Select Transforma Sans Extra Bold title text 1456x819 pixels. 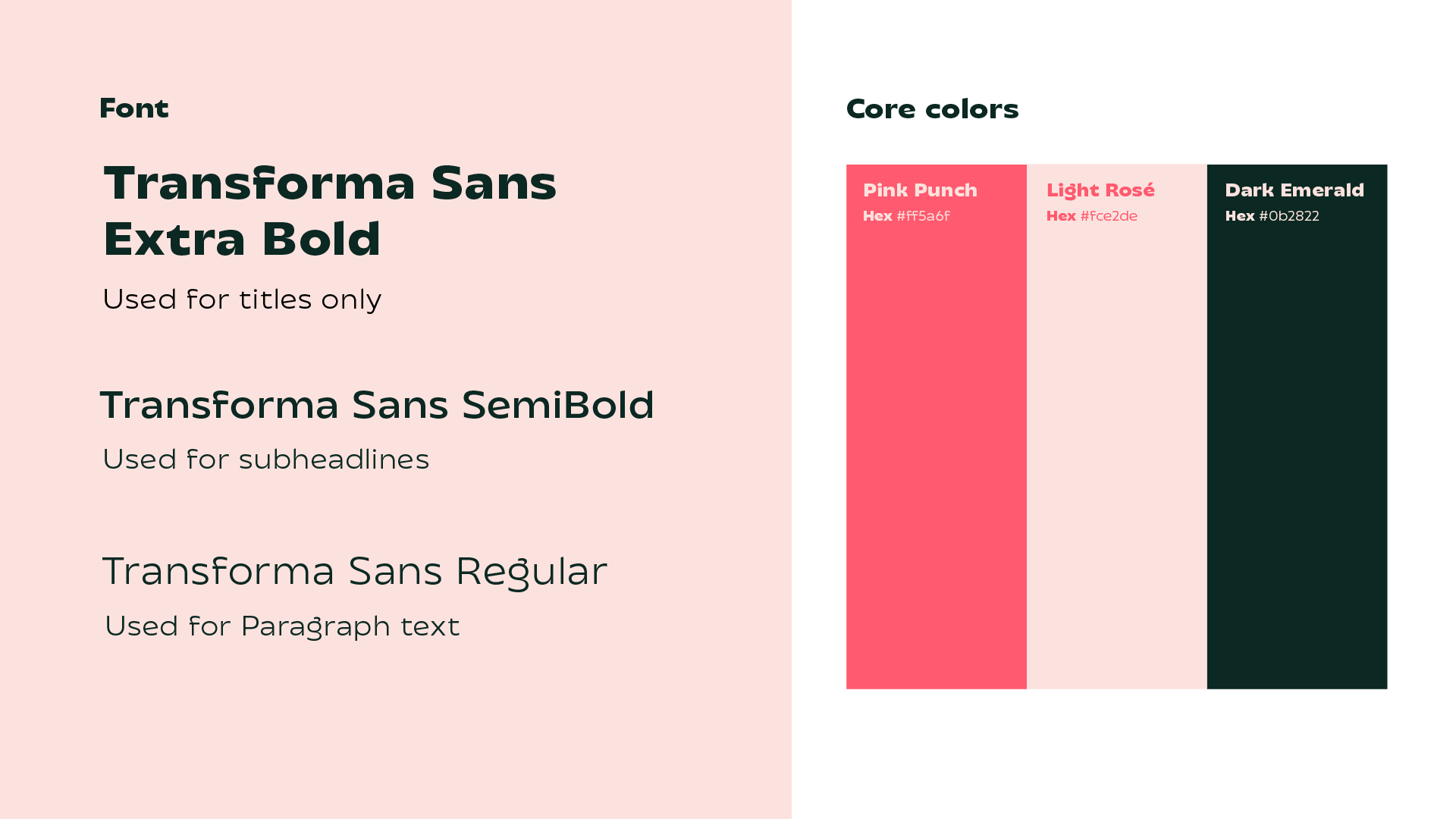click(x=330, y=211)
